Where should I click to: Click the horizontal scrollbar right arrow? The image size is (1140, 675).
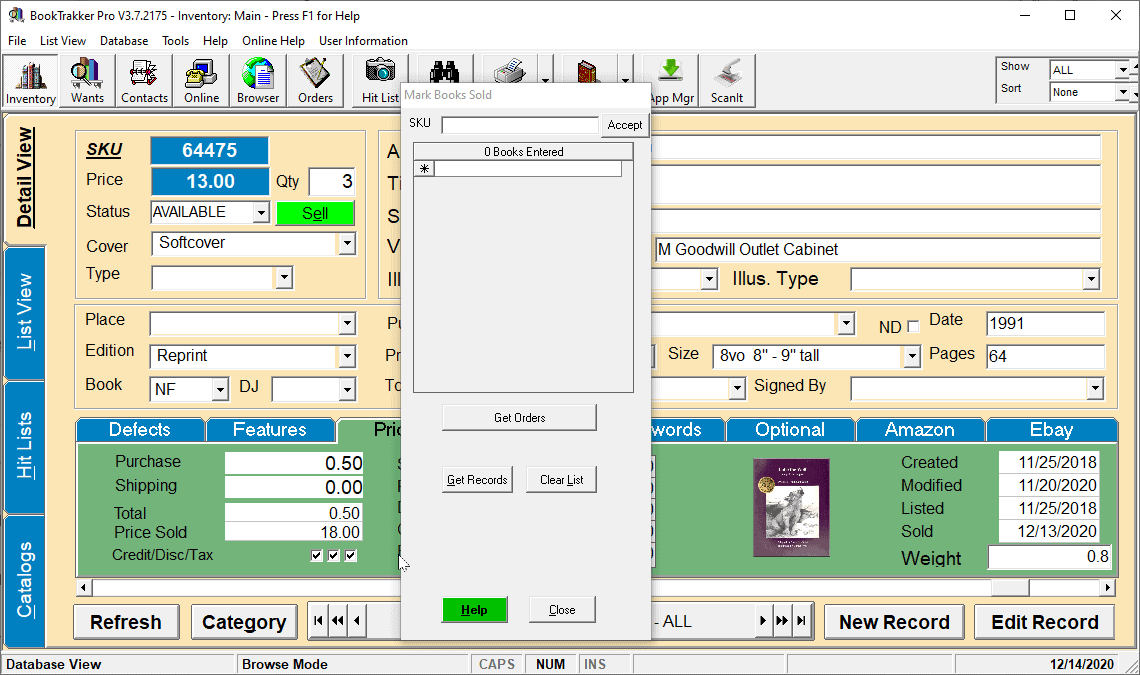pyautogui.click(x=1107, y=587)
